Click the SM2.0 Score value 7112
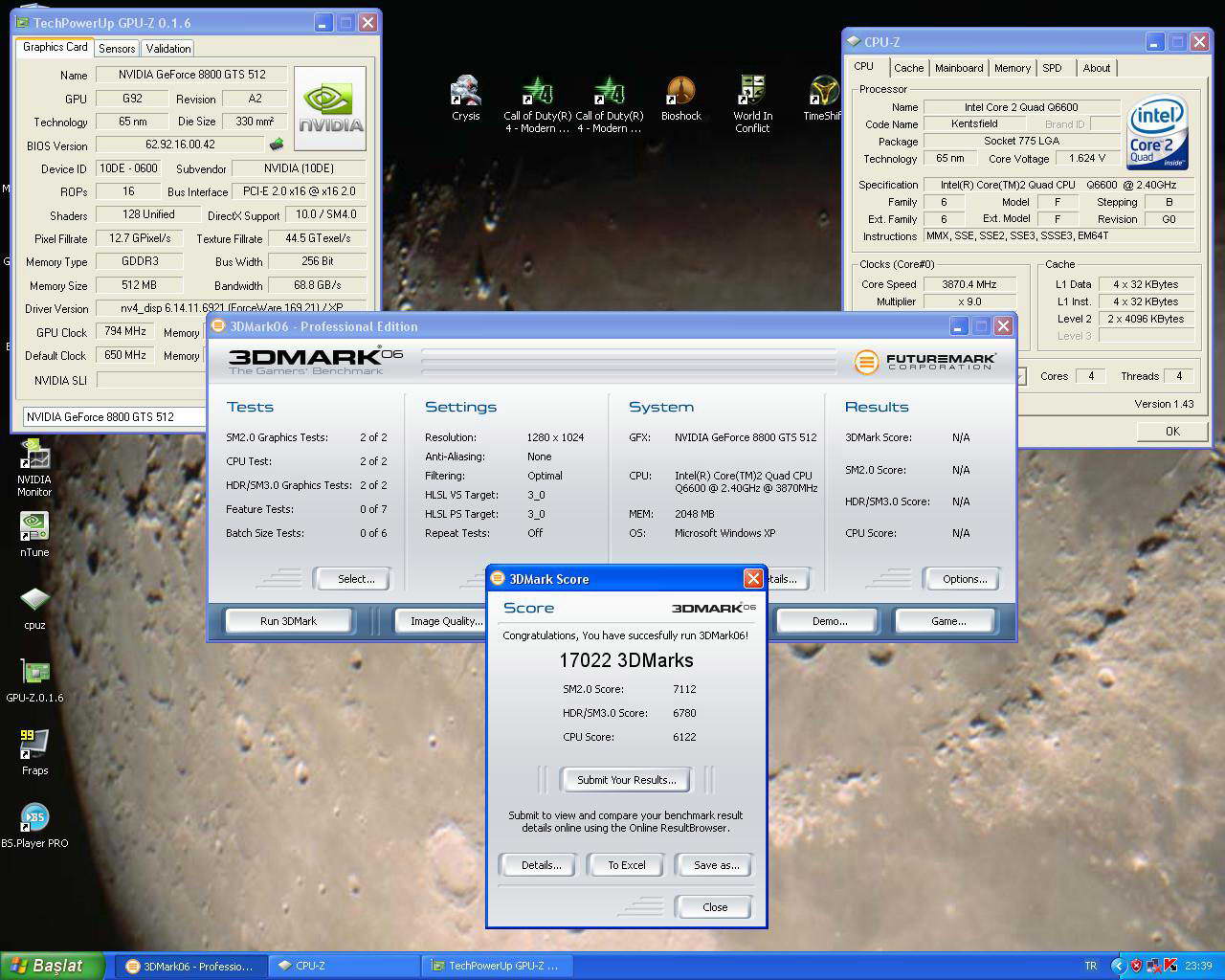 click(x=683, y=689)
